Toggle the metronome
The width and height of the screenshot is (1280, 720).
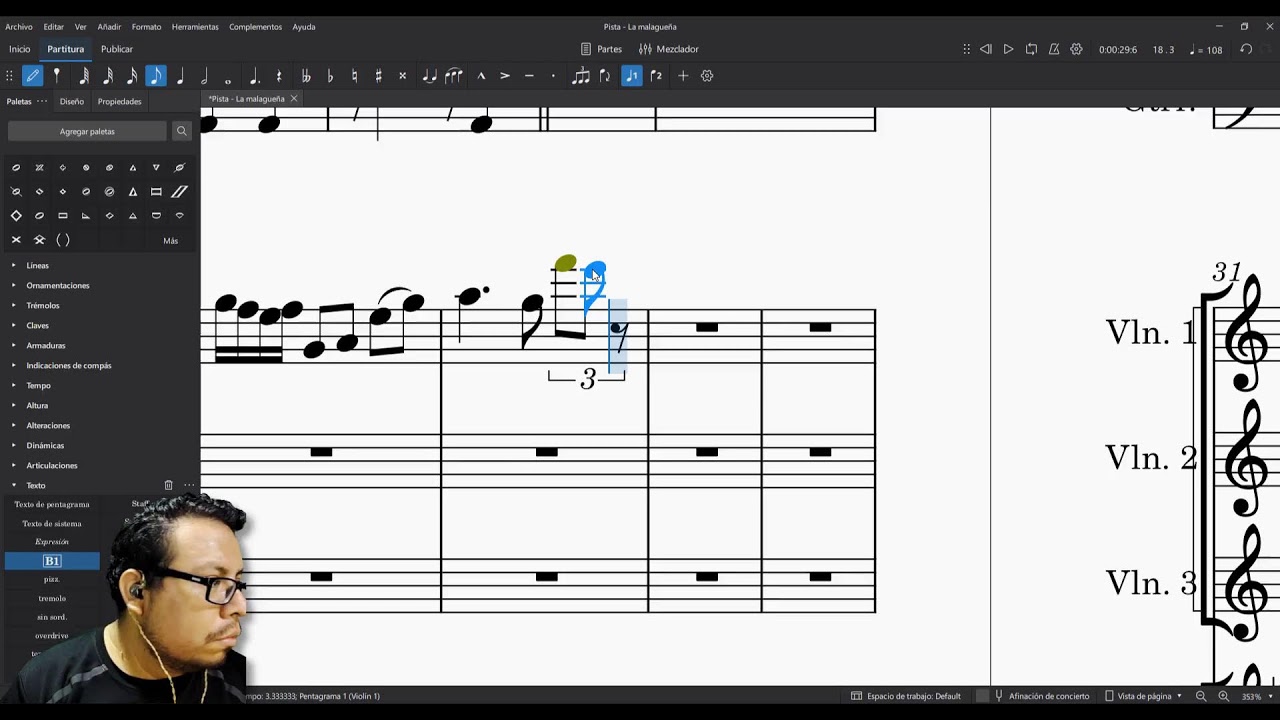1054,49
